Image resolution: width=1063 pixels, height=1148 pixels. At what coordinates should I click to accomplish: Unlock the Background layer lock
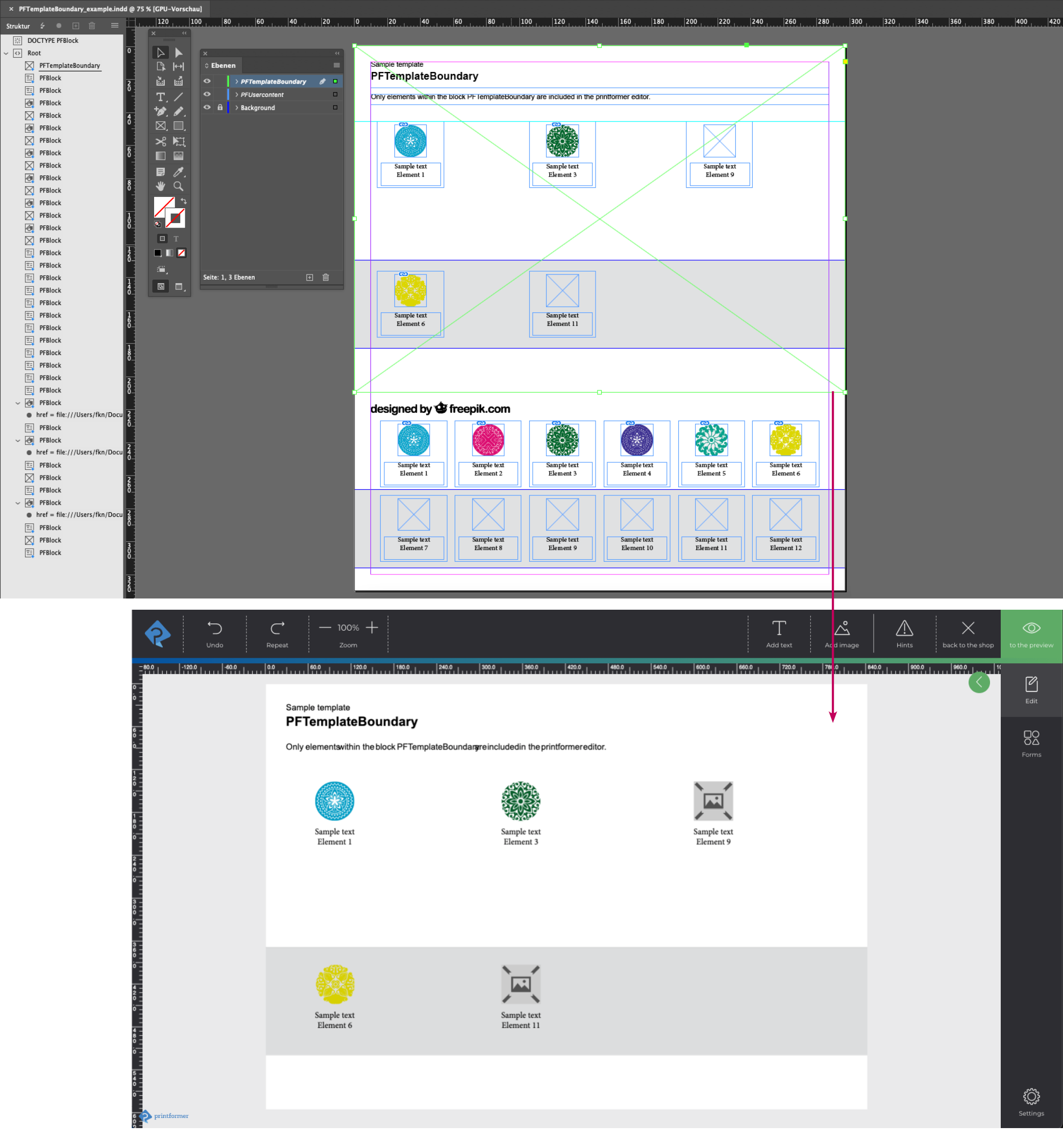[x=220, y=108]
